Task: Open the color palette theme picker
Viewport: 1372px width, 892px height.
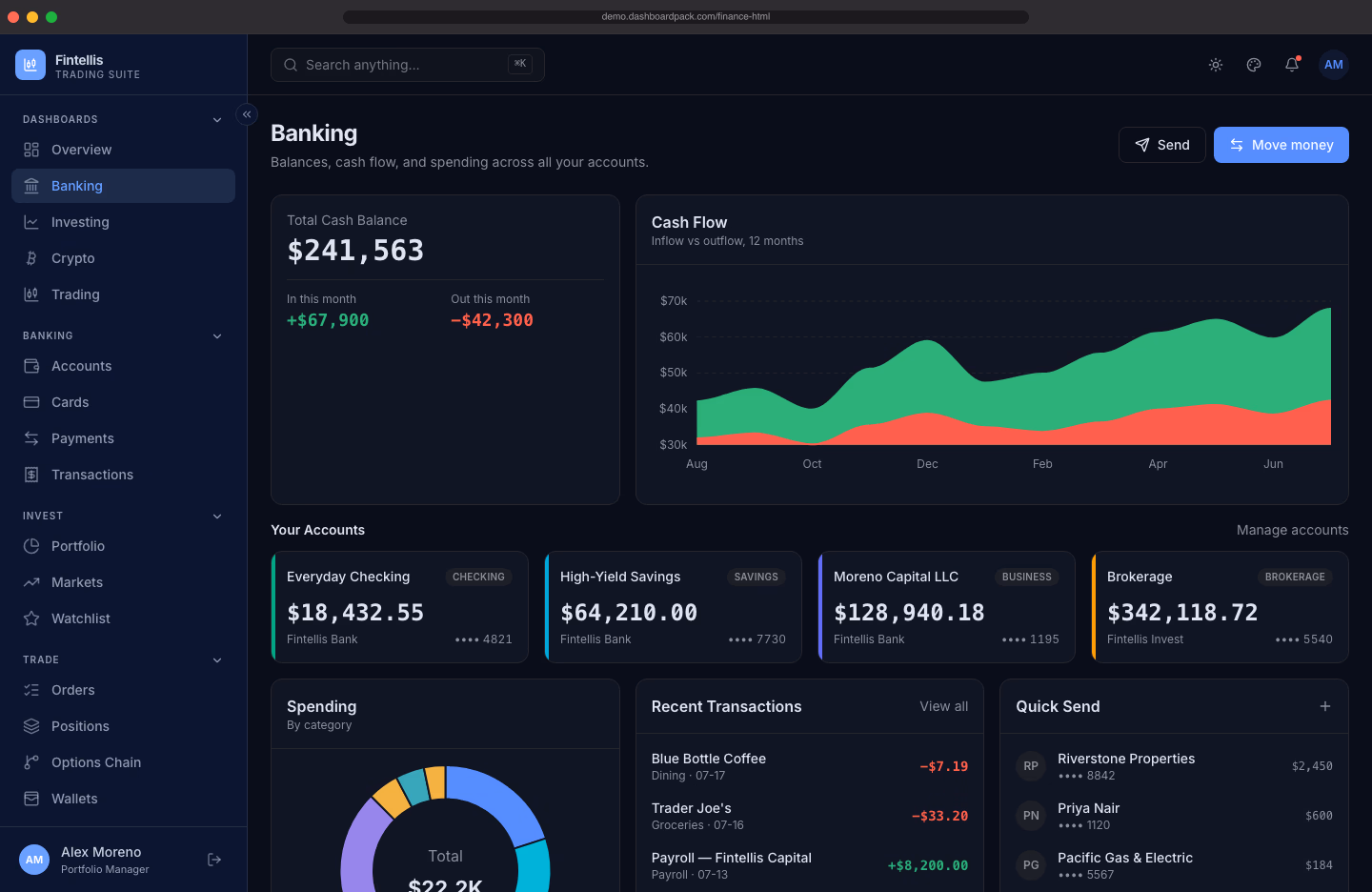Action: [x=1254, y=65]
